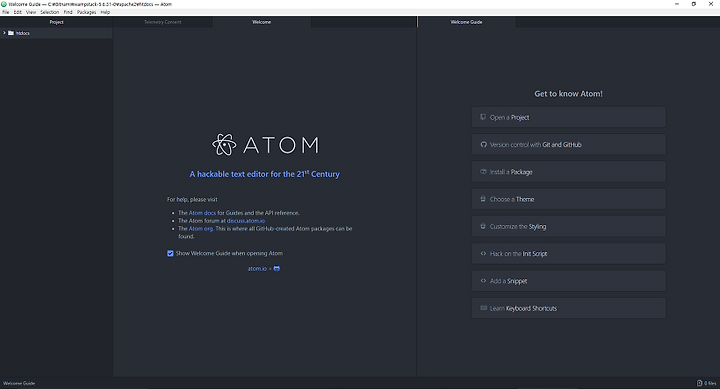
Task: Open the Find menu
Action: 68,12
